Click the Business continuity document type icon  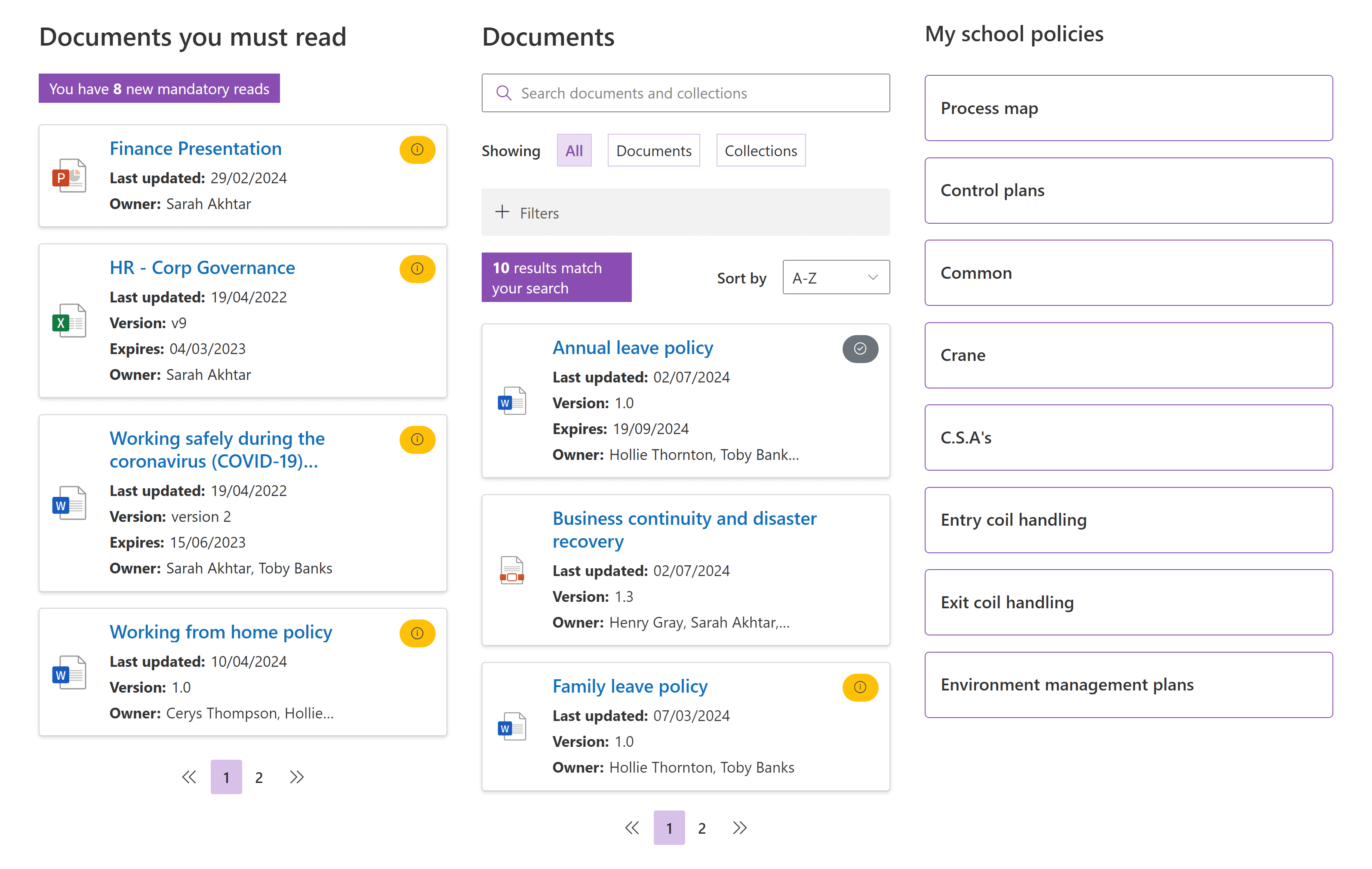pos(512,570)
